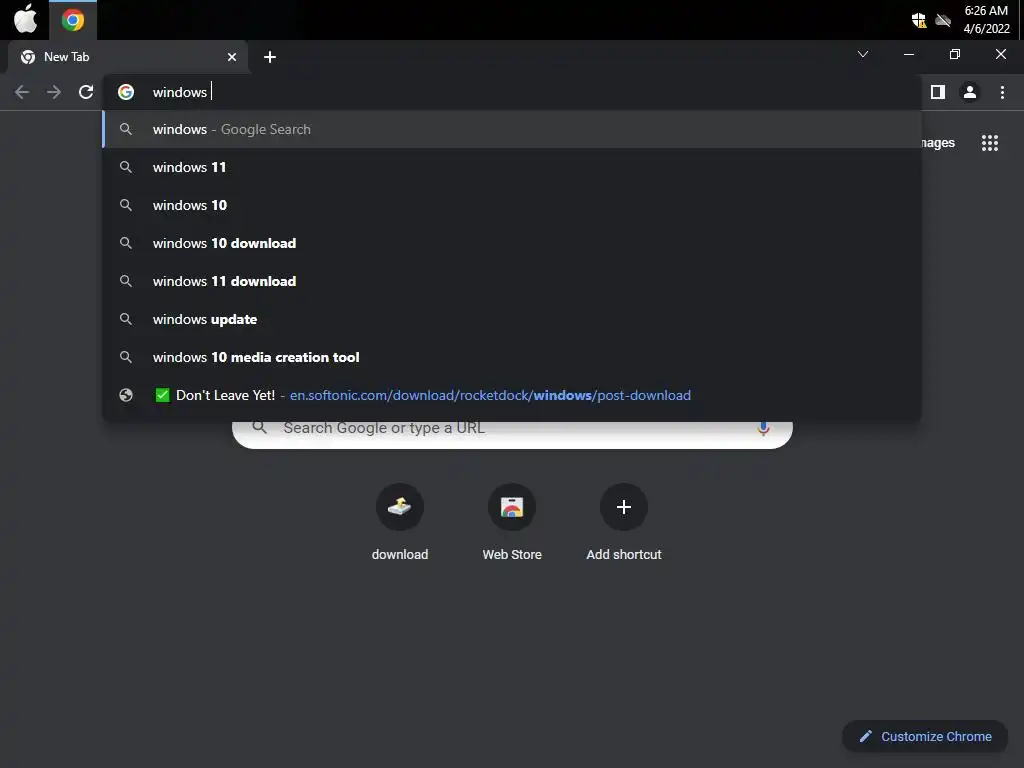Choose the windows 10 suggestion
Image resolution: width=1024 pixels, height=768 pixels.
coord(511,205)
